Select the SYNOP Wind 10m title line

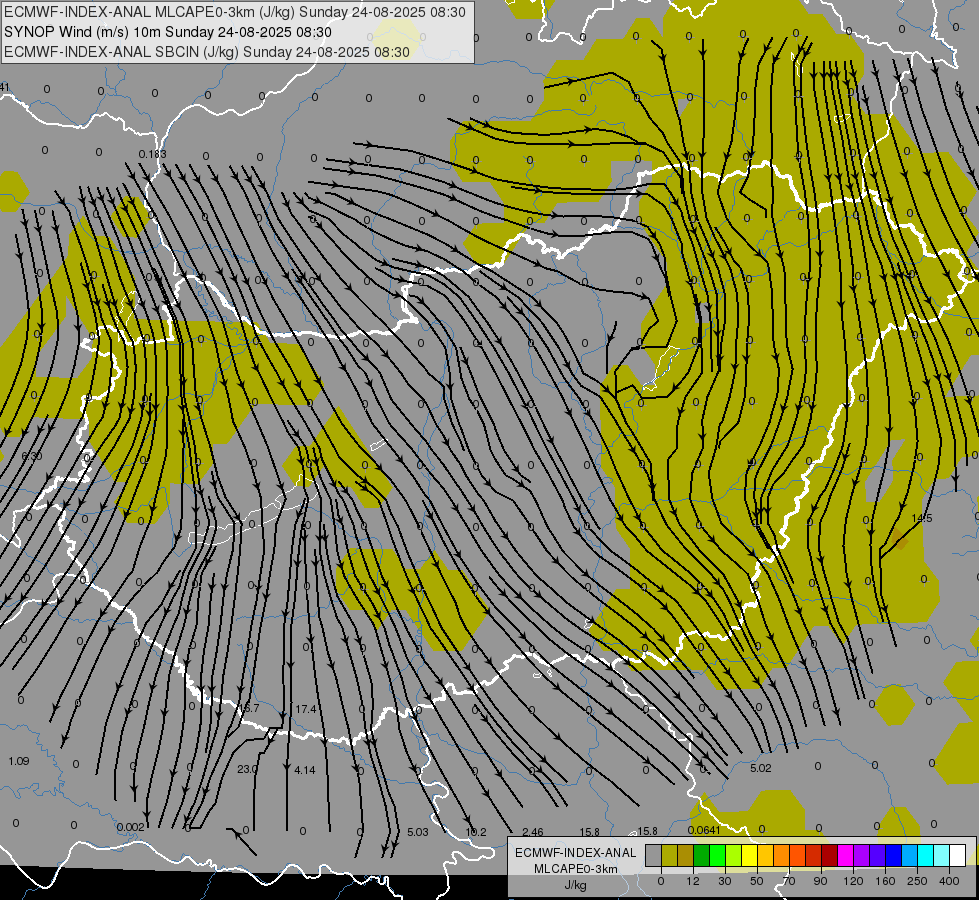click(167, 32)
